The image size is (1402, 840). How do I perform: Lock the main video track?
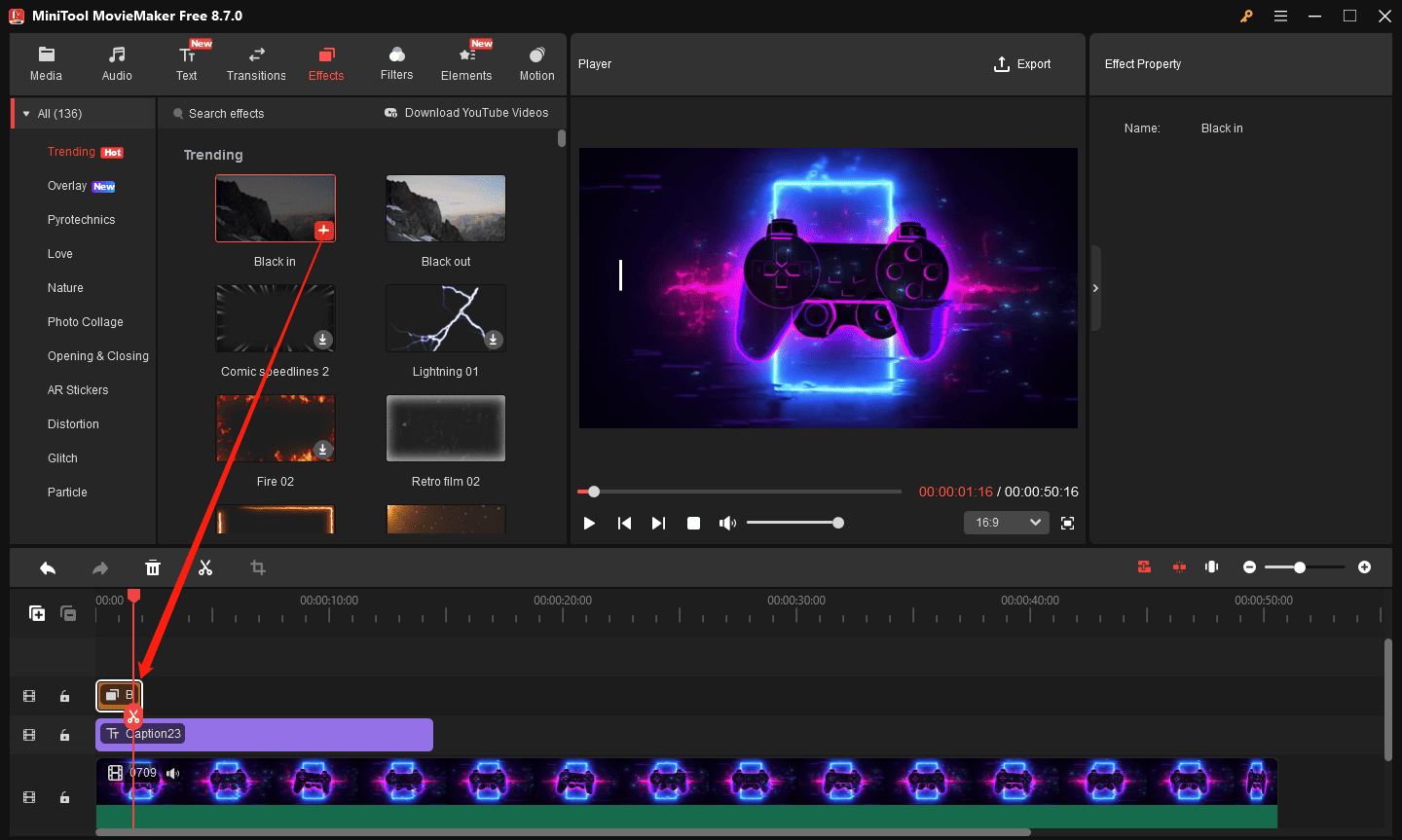[x=64, y=797]
